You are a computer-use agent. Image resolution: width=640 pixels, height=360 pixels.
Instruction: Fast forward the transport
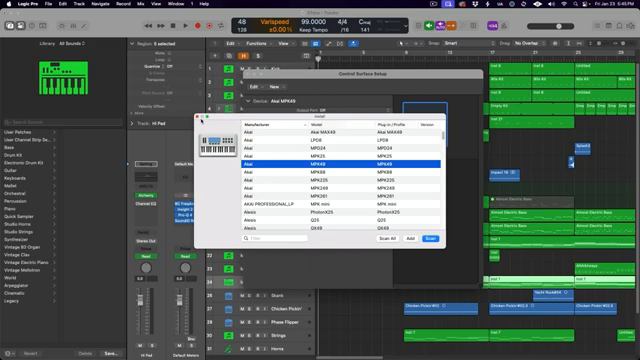(x=161, y=26)
